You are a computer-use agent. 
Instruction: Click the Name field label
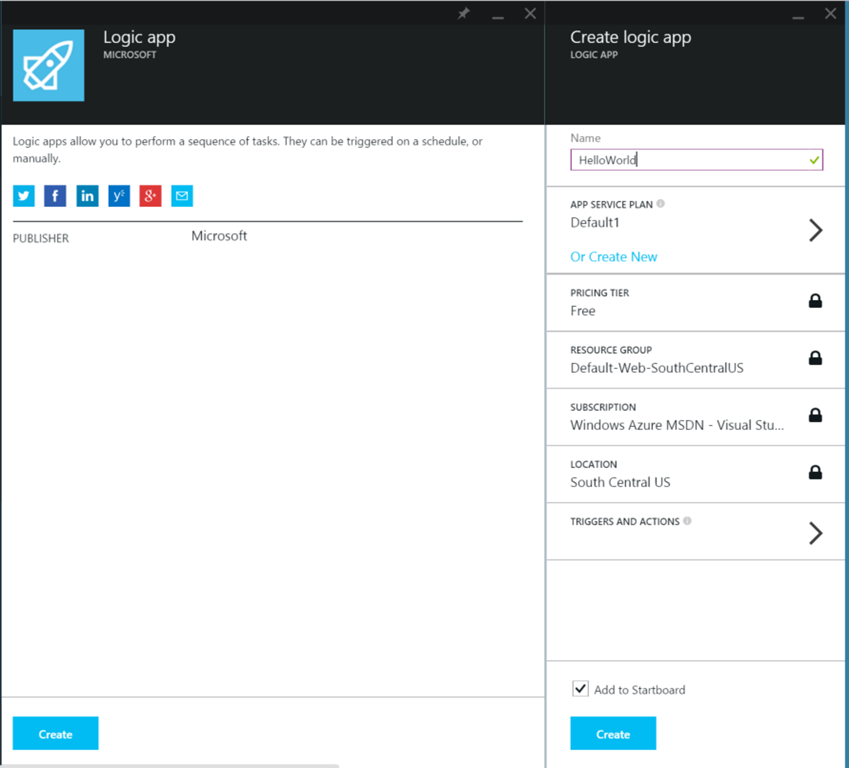tap(585, 138)
